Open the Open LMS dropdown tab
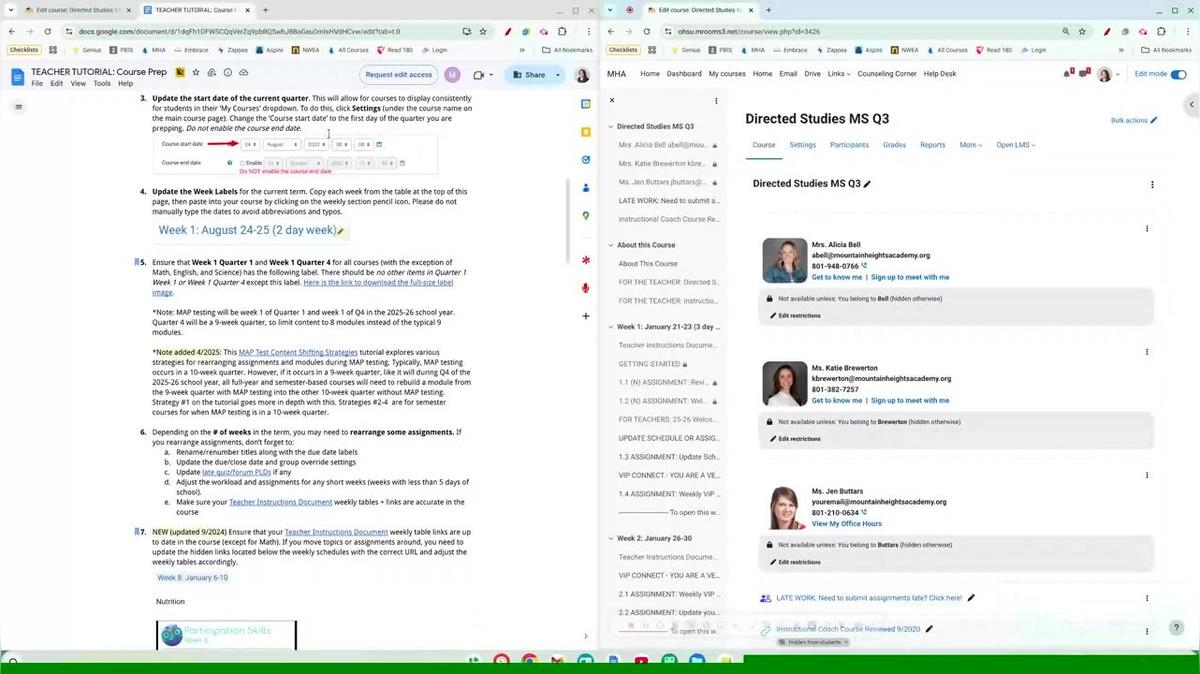The width and height of the screenshot is (1200, 674). (1015, 145)
